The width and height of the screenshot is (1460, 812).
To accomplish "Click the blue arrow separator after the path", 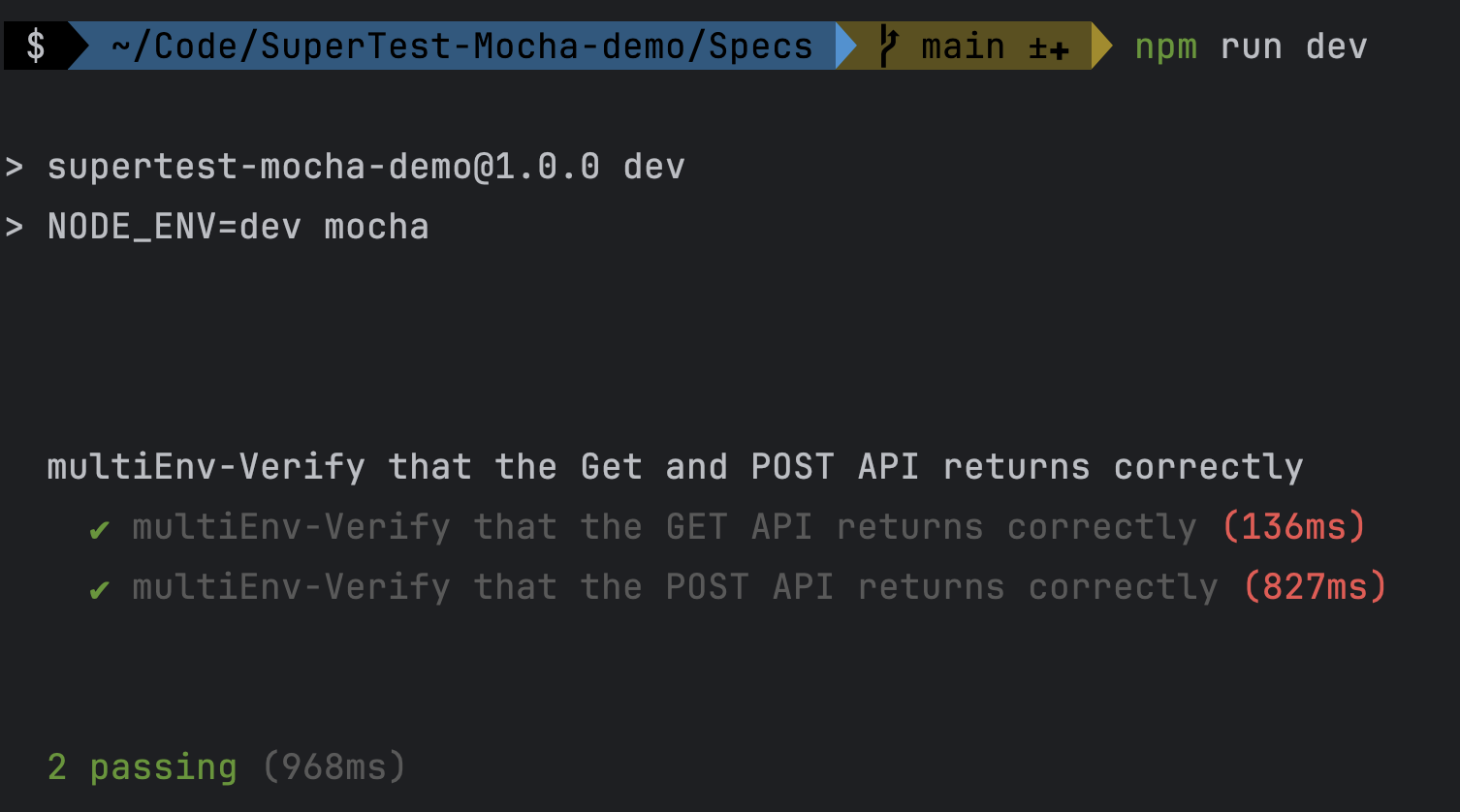I will pos(846,46).
